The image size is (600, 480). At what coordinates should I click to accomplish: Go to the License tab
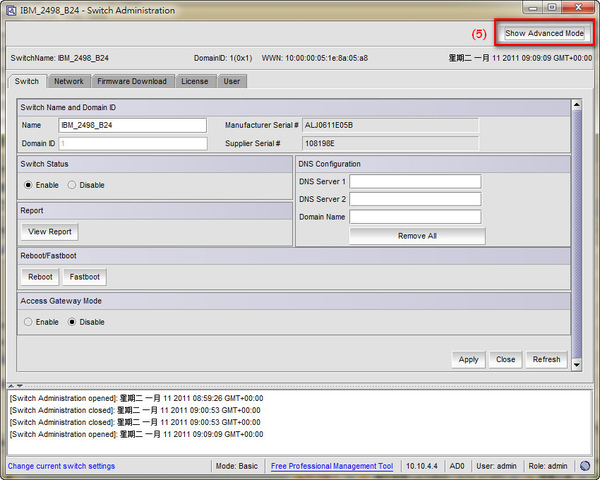pos(195,81)
